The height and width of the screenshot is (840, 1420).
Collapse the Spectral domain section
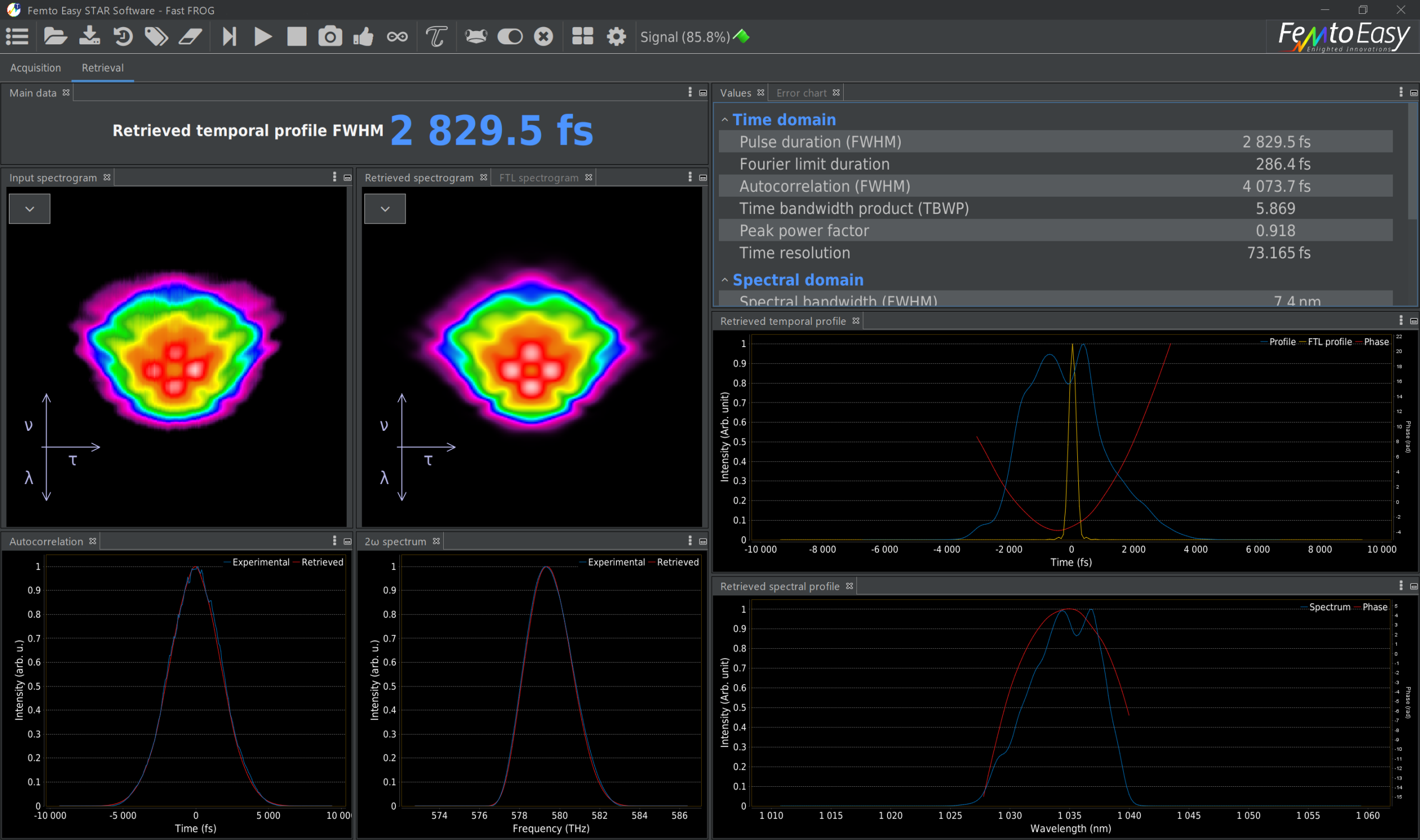tap(725, 280)
